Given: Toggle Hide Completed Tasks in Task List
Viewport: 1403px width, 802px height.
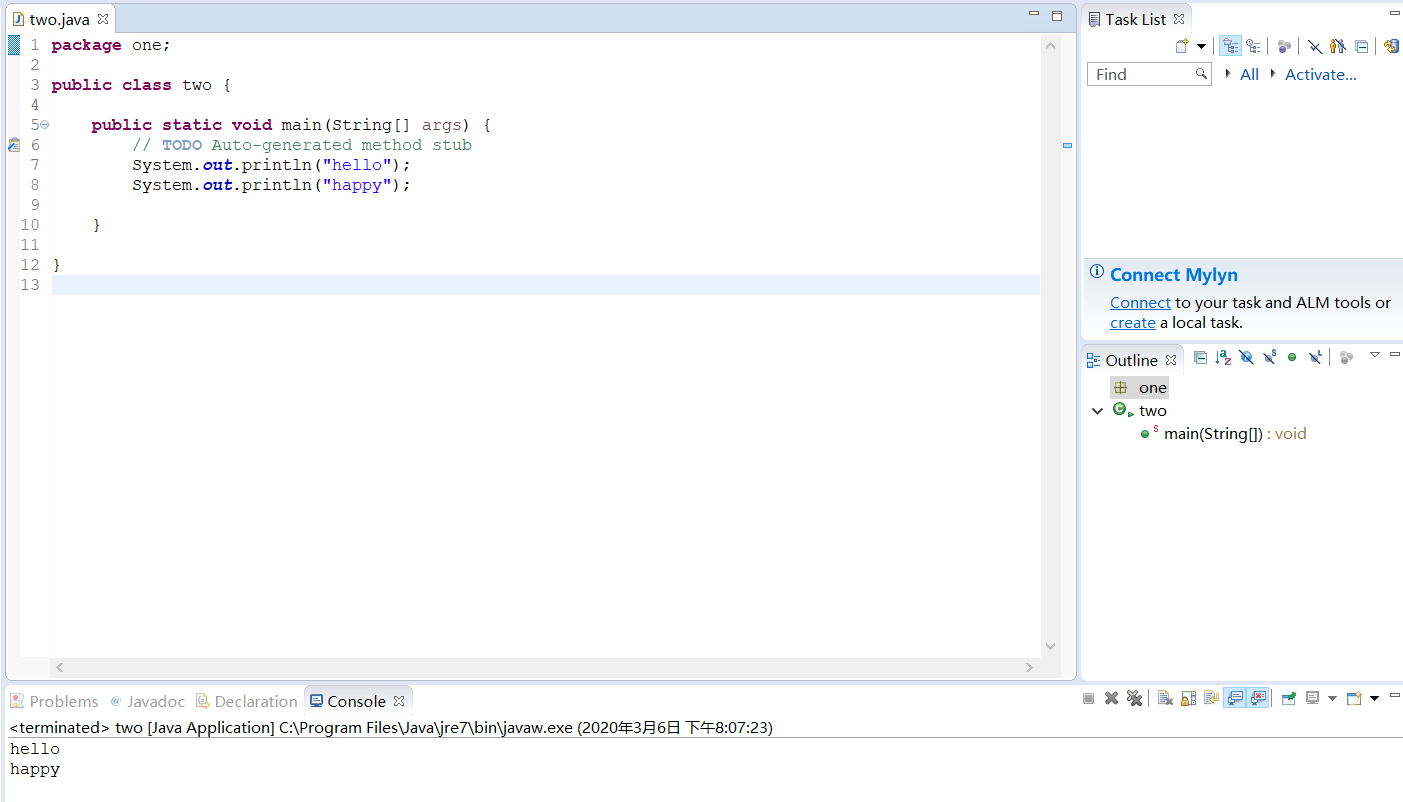Looking at the screenshot, I should coord(1315,46).
